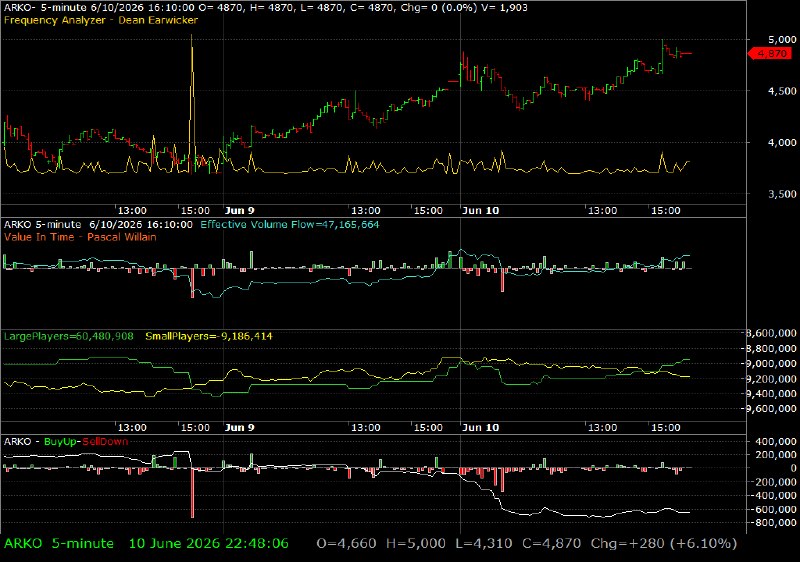
Task: Click the status bar 'L=4,310' value
Action: 484,544
